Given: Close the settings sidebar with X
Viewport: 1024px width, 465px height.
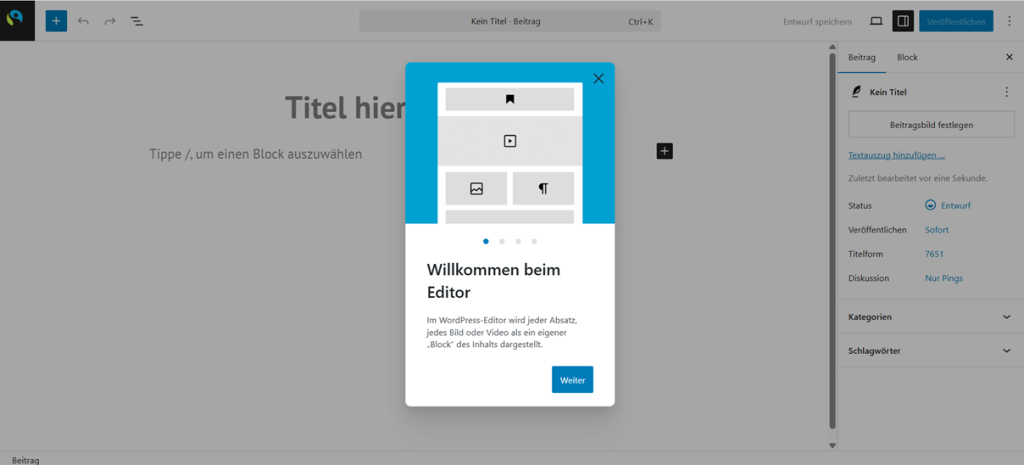Looking at the screenshot, I should click(1009, 57).
